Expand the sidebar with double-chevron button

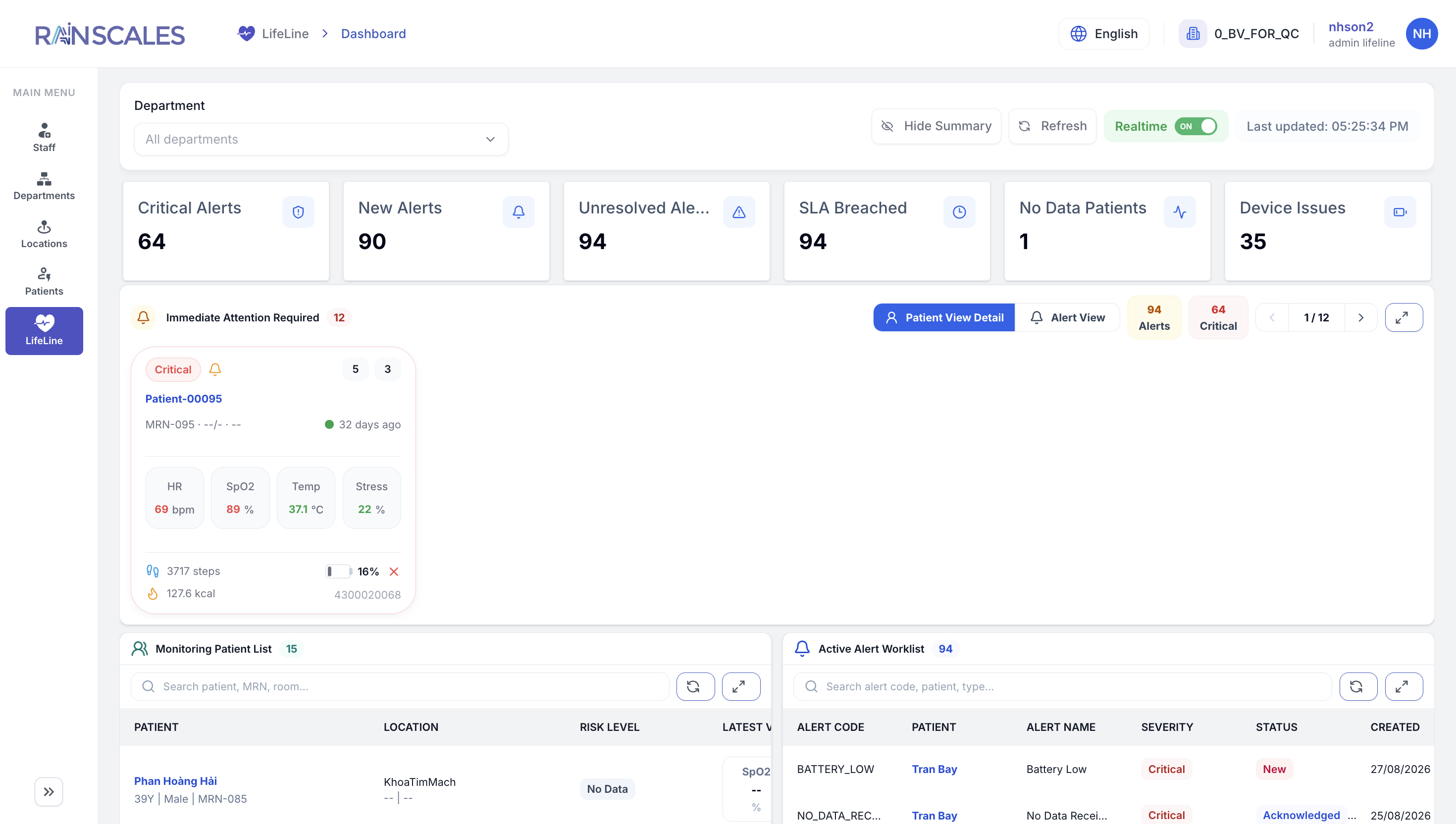pos(49,791)
